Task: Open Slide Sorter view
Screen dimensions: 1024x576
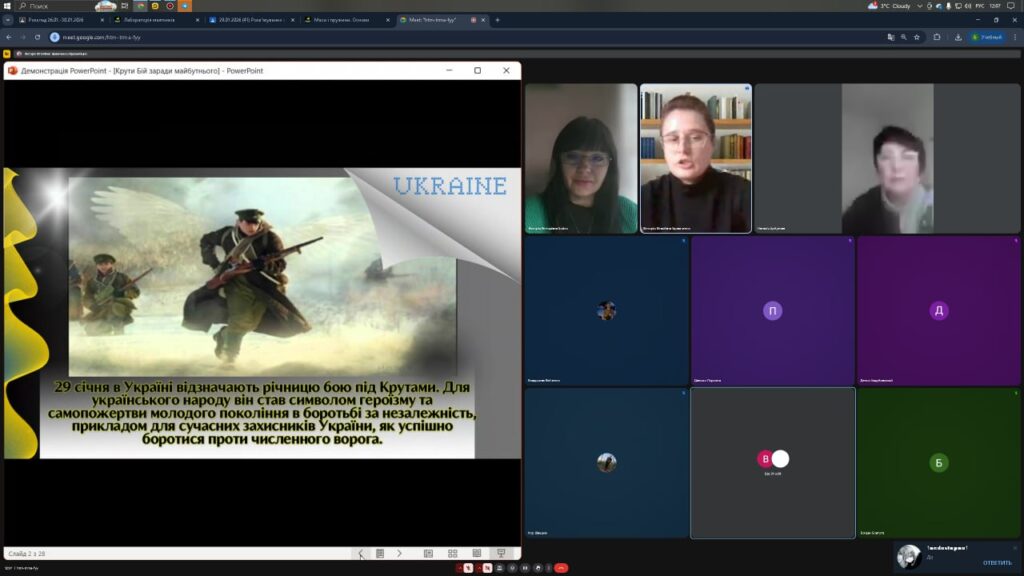Action: pyautogui.click(x=453, y=553)
